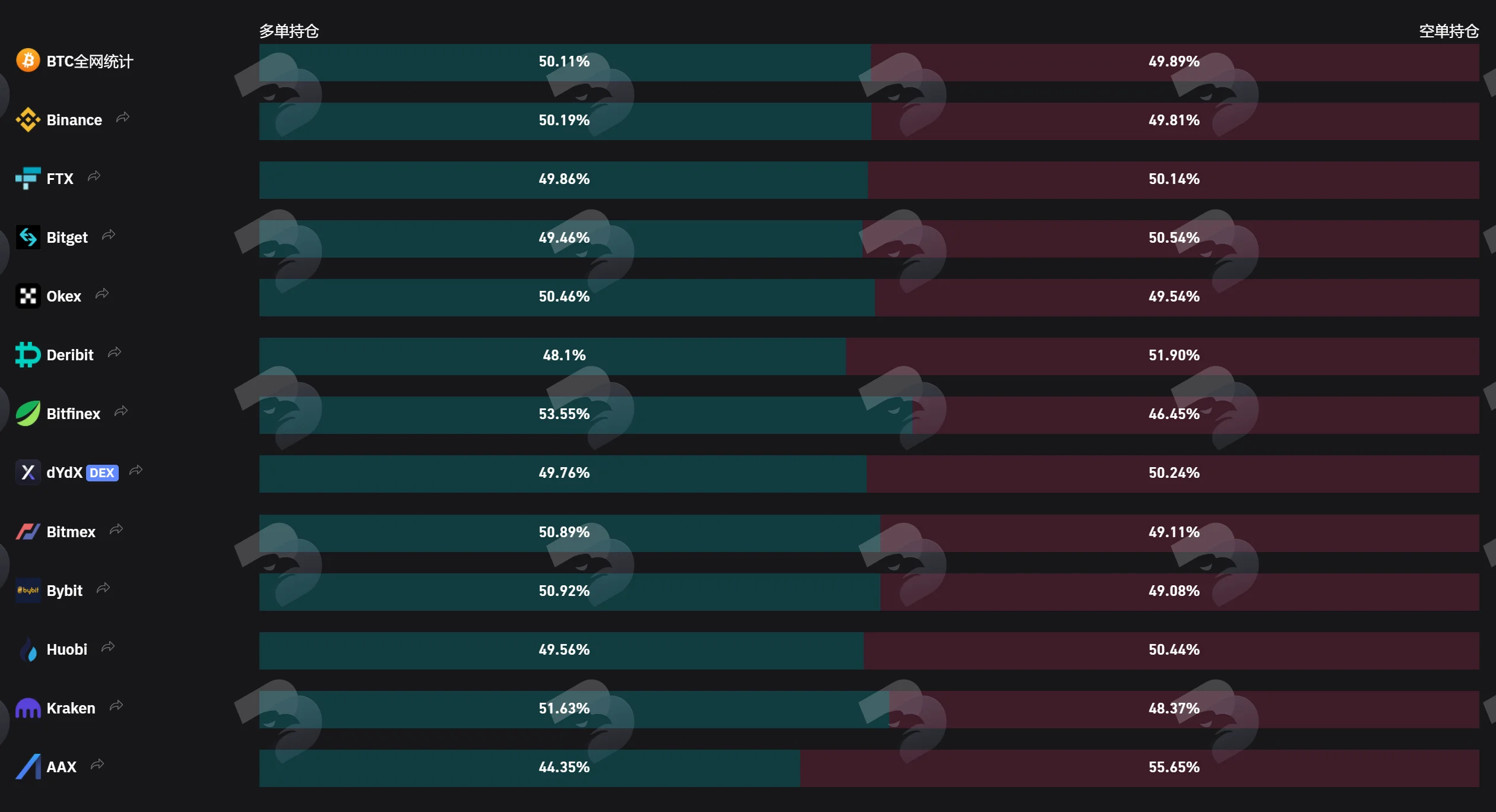Open the Deribit exchange link
The width and height of the screenshot is (1496, 812).
(x=70, y=355)
